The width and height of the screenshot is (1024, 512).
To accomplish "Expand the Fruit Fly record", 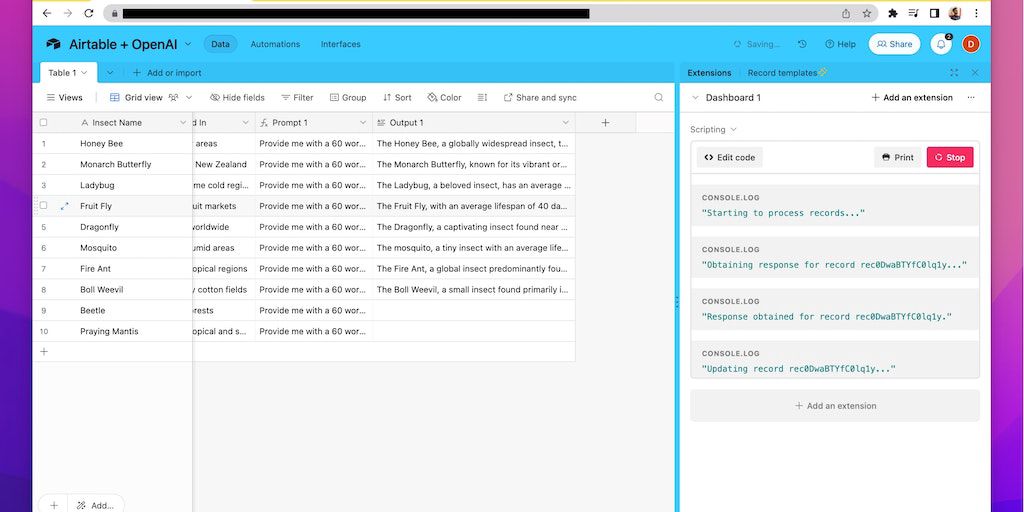I will pos(65,206).
